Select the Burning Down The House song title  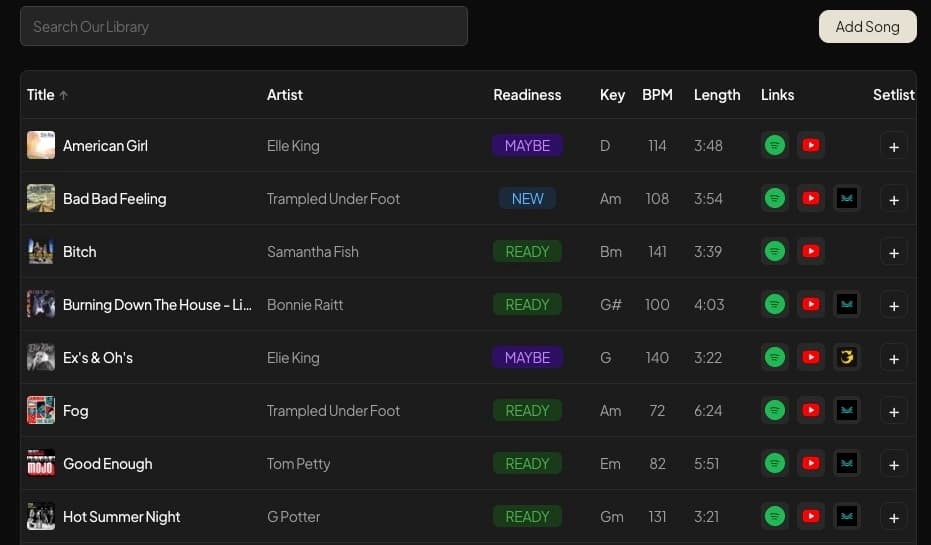[157, 305]
